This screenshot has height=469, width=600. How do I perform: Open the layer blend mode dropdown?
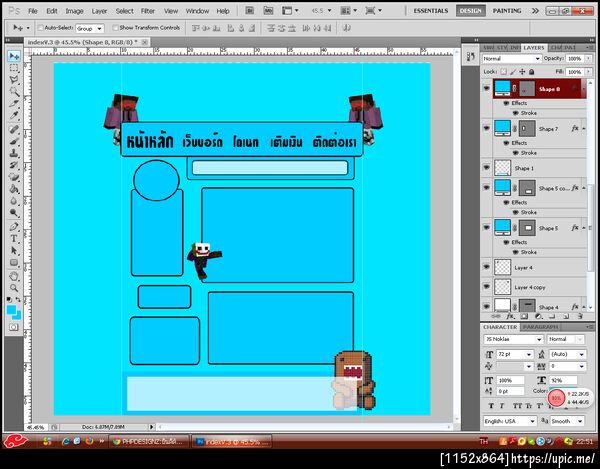[511, 59]
